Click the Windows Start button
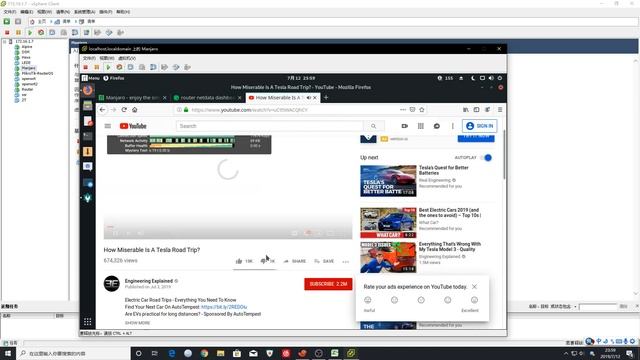This screenshot has height=360, width=640. point(8,353)
